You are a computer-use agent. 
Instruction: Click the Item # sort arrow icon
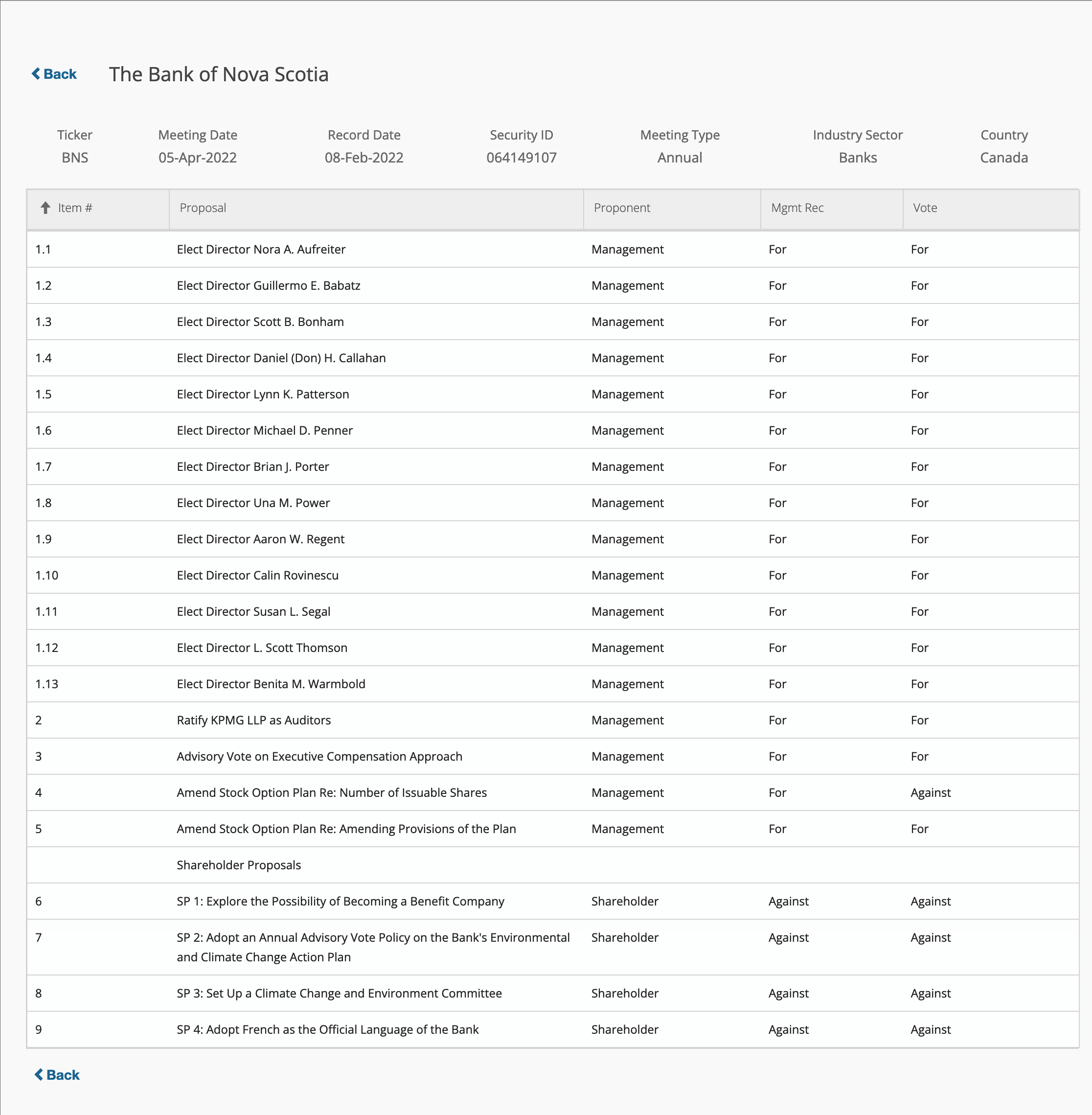(45, 208)
